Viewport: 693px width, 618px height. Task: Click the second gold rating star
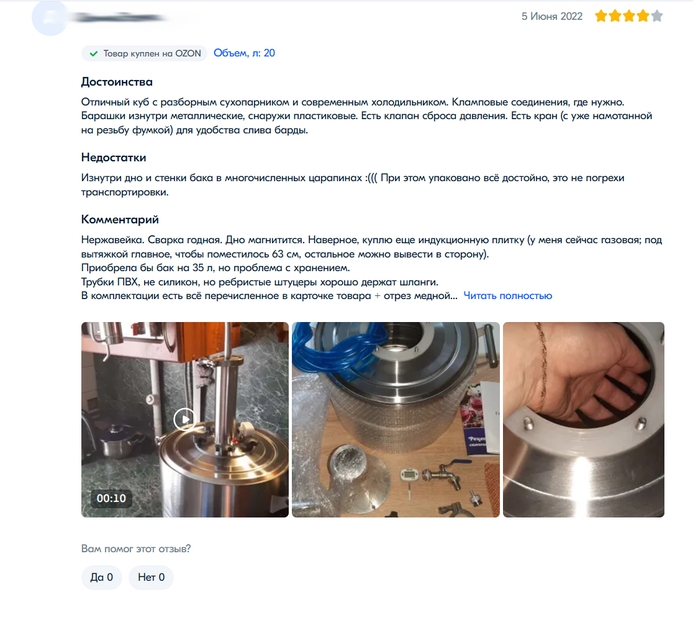[x=615, y=16]
